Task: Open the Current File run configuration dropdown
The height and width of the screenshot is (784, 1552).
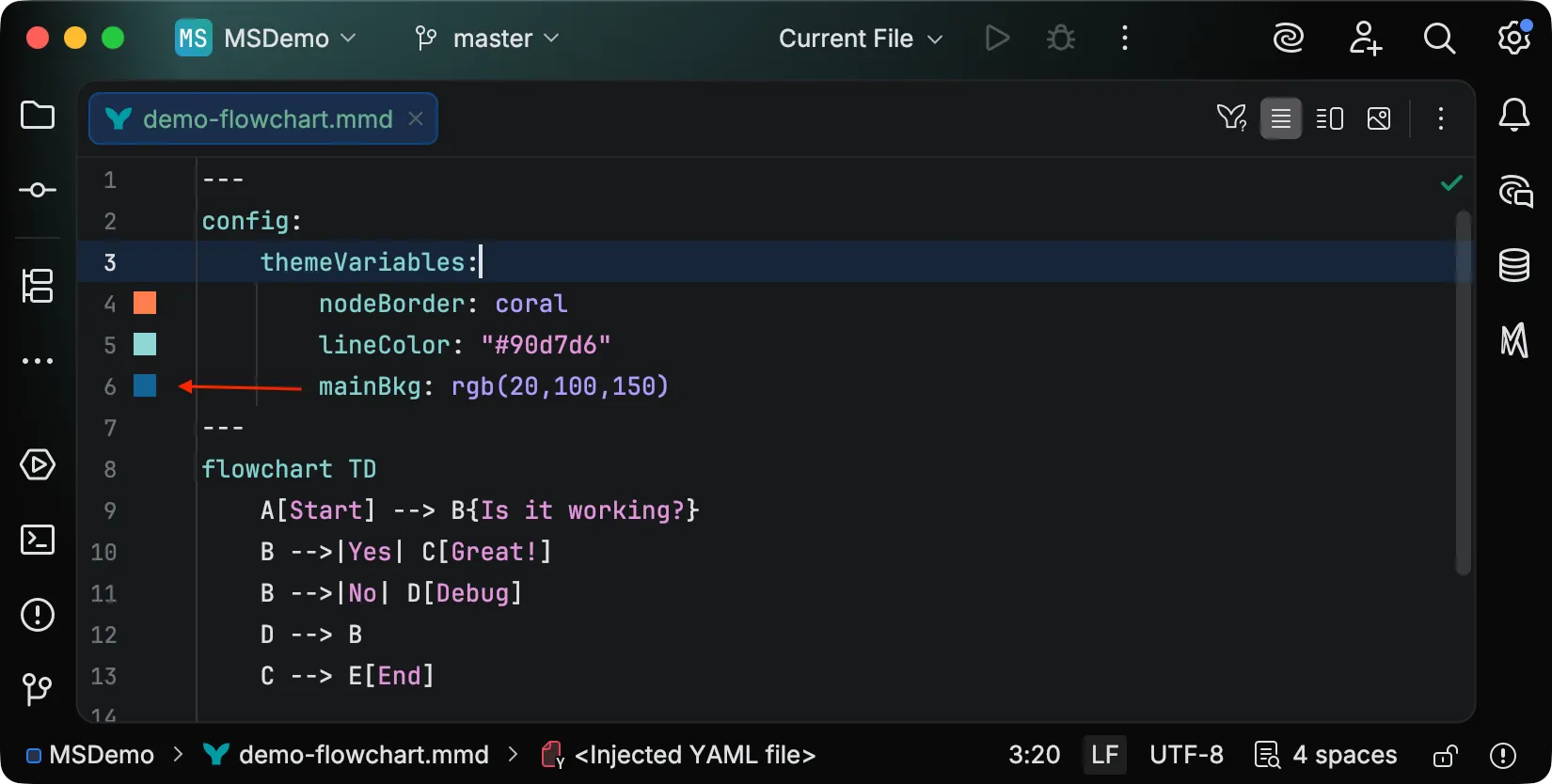Action: pyautogui.click(x=860, y=39)
